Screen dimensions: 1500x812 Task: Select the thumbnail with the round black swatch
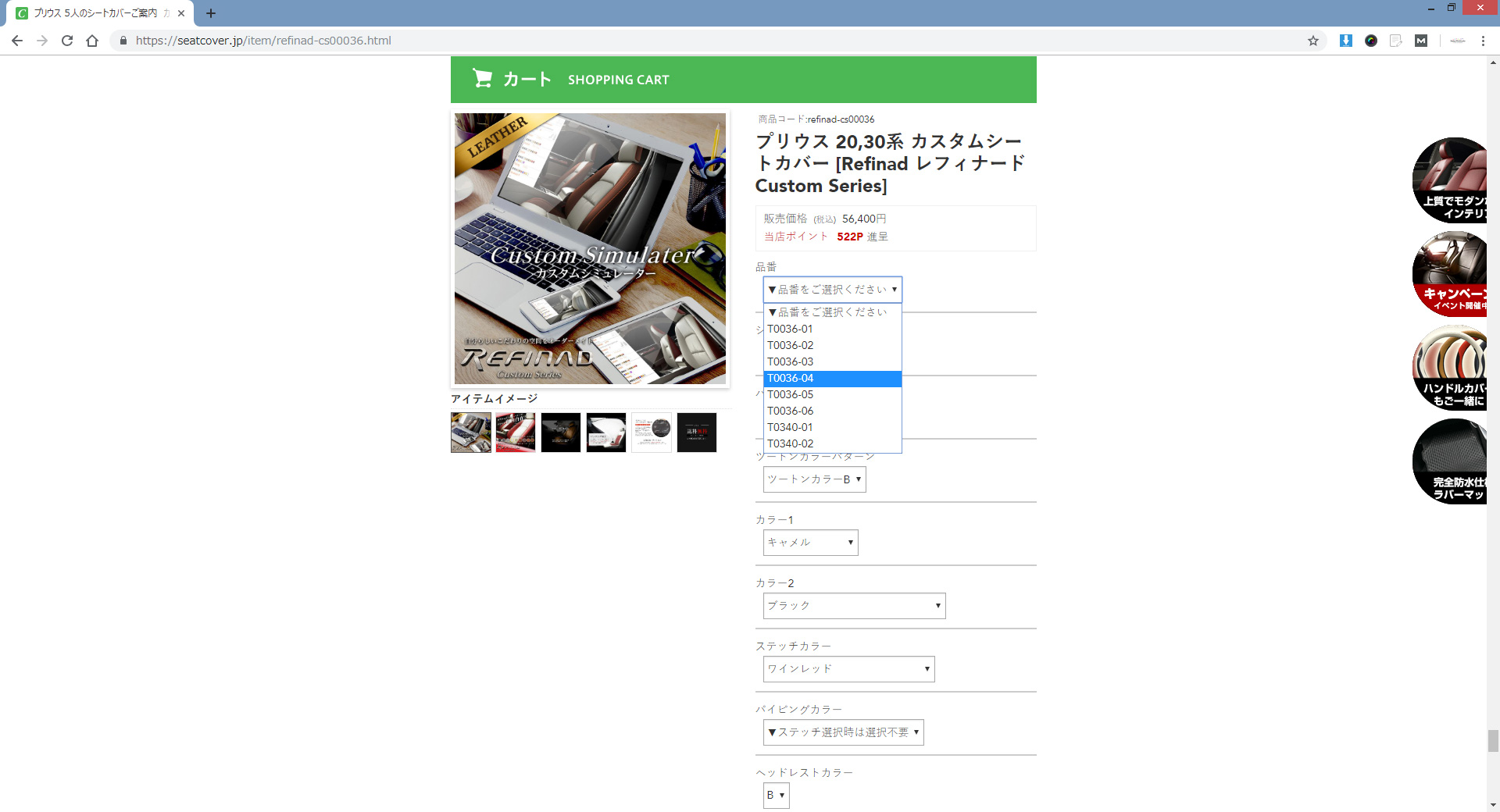652,433
